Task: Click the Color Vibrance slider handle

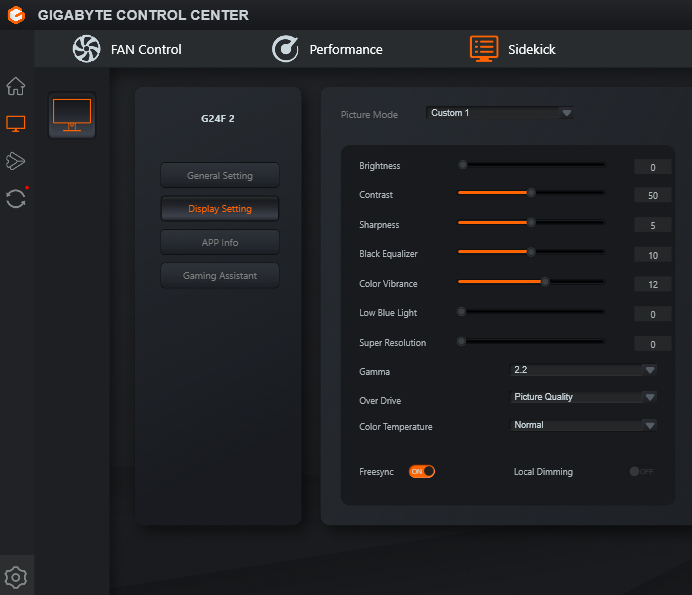Action: [545, 282]
